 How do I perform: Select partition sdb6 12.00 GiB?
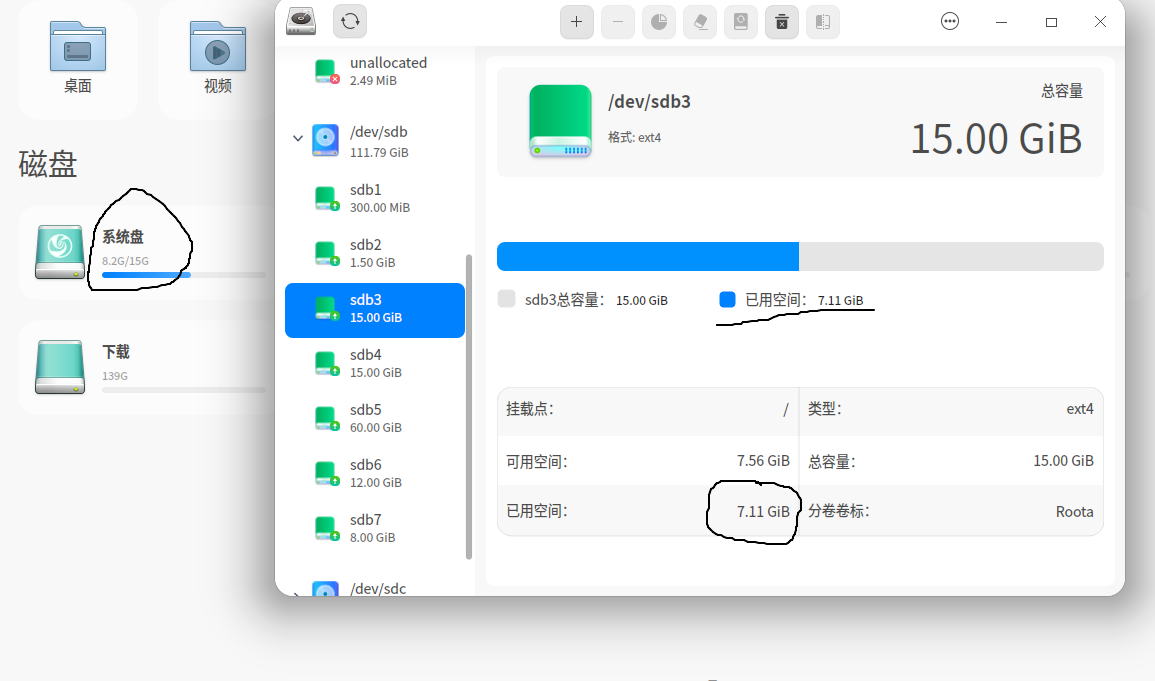(375, 473)
